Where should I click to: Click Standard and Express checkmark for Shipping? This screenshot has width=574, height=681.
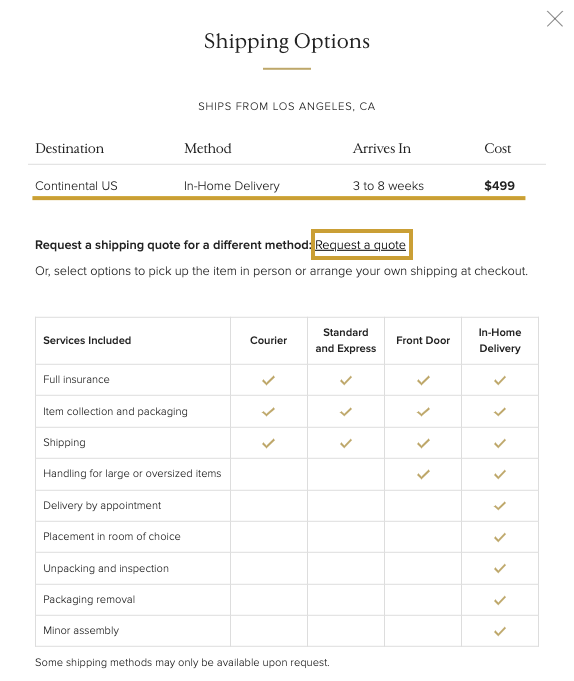tap(346, 443)
